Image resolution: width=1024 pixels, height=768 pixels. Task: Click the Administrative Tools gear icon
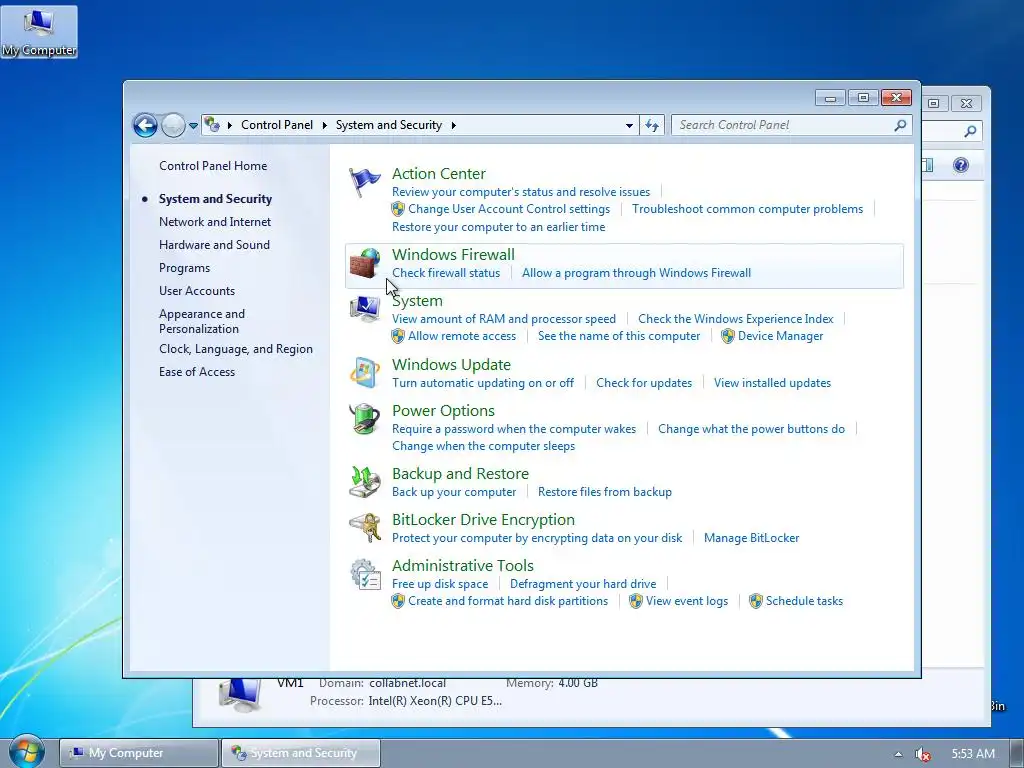coord(364,574)
